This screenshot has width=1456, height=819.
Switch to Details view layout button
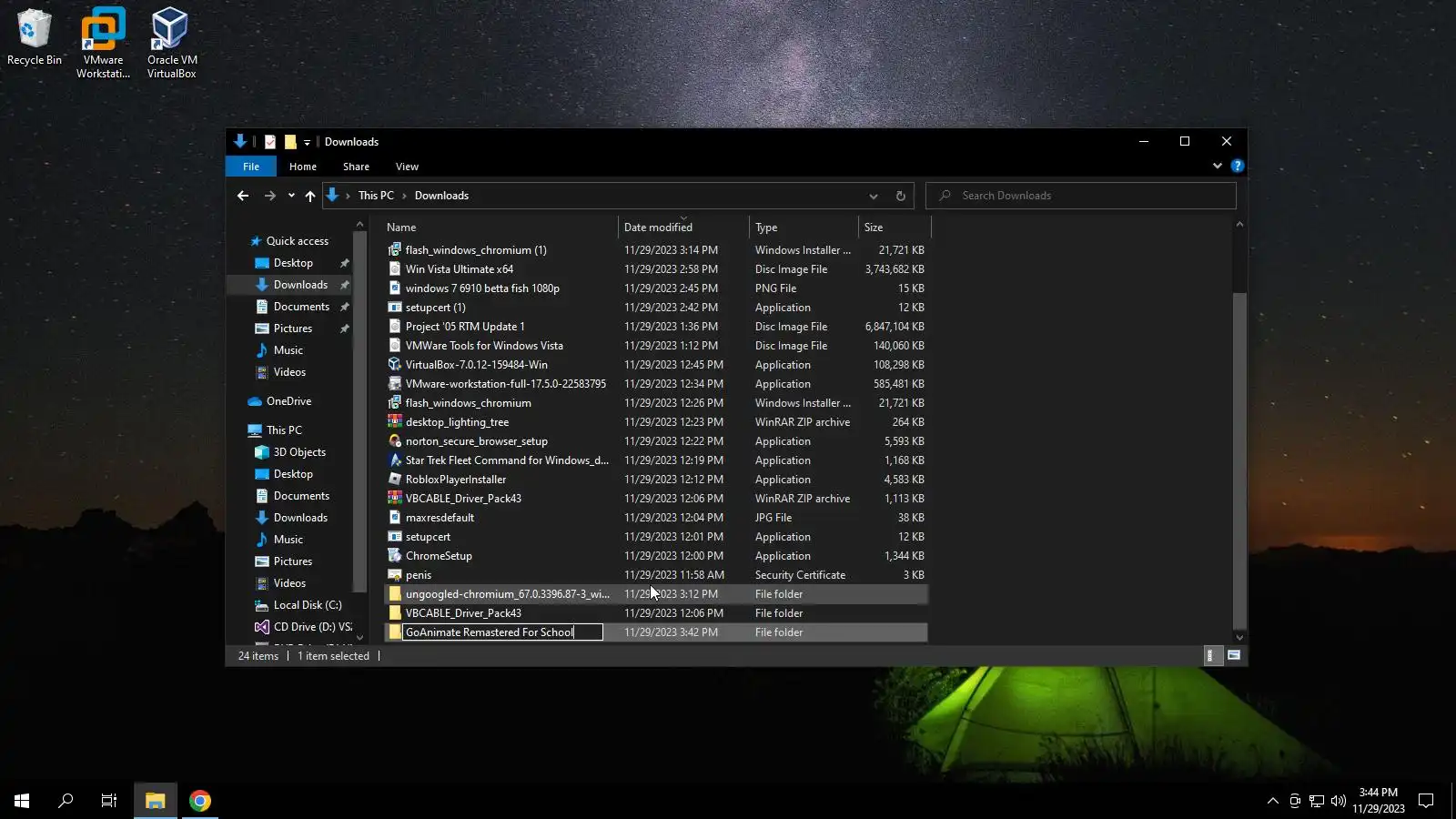1212,655
